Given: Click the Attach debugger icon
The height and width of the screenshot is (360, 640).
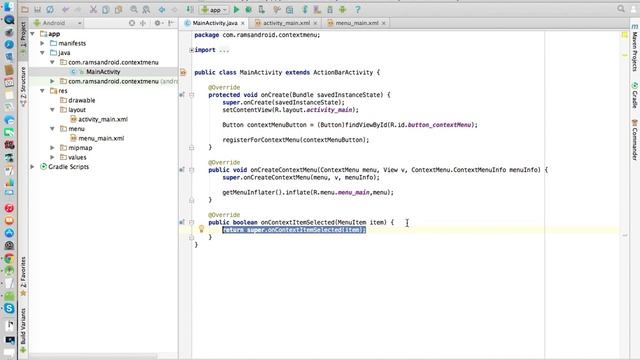Looking at the screenshot, I should click(262, 9).
